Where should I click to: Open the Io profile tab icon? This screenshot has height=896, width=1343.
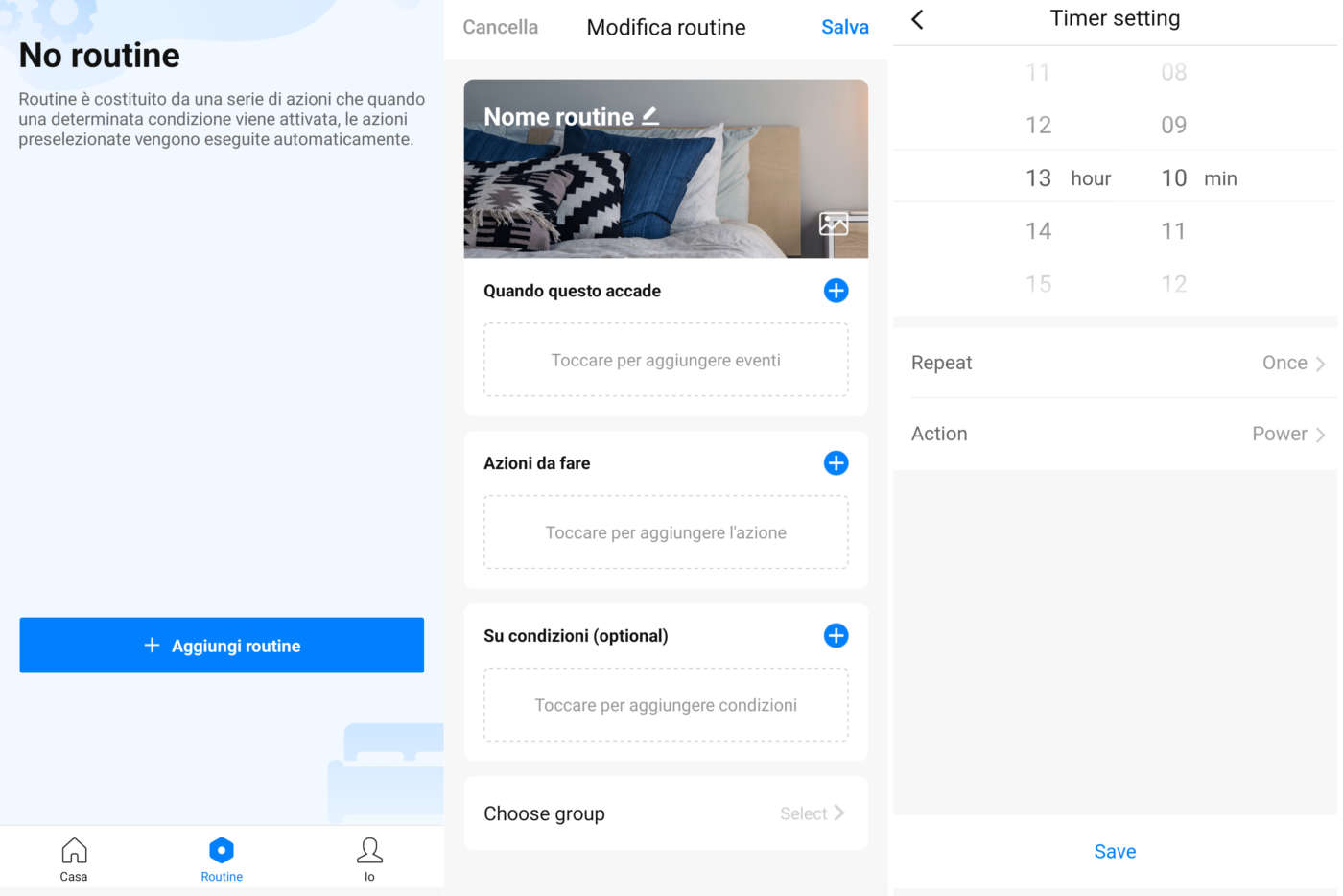click(x=369, y=850)
